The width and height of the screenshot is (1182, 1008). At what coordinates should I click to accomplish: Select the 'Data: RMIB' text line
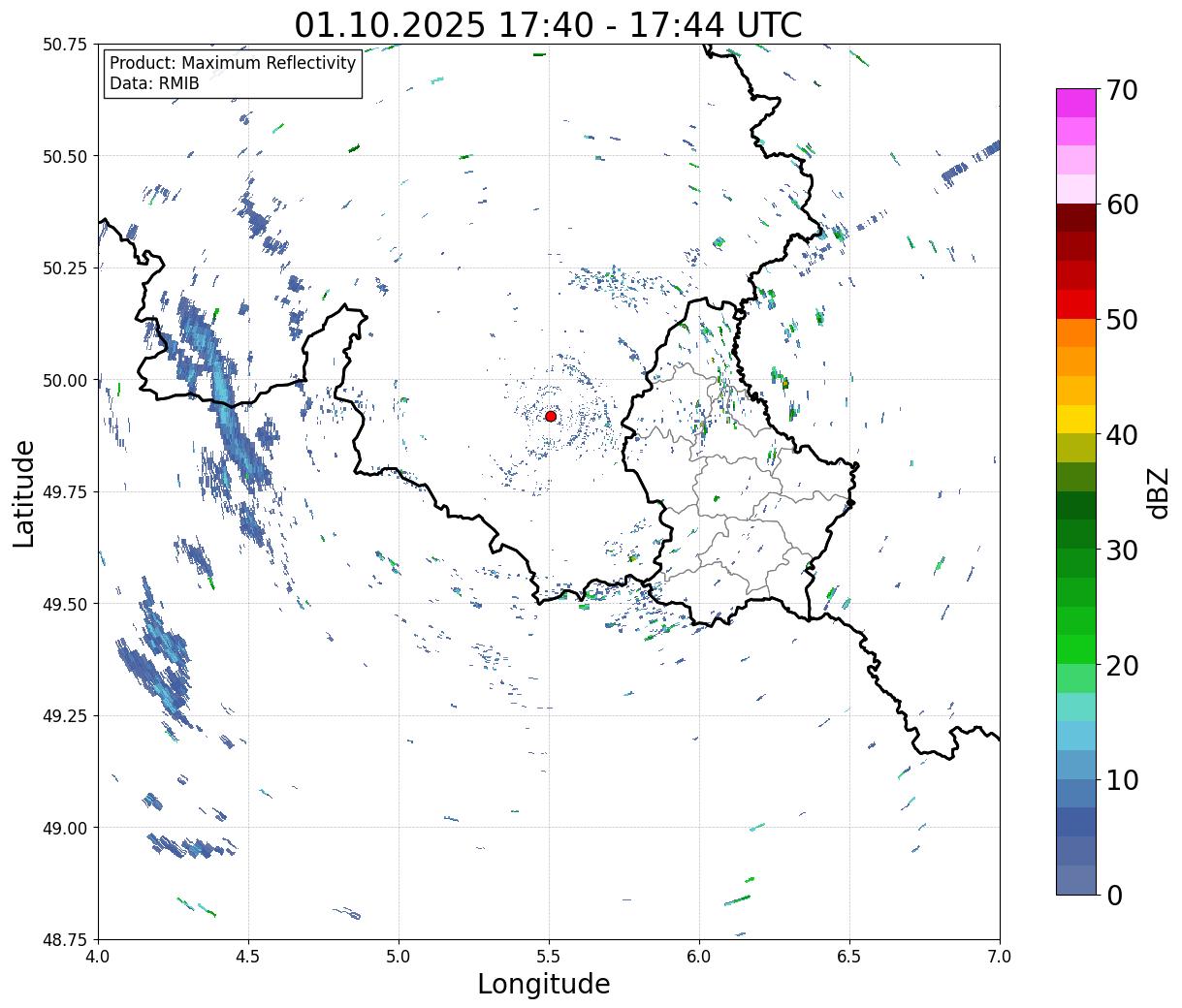pyautogui.click(x=154, y=84)
